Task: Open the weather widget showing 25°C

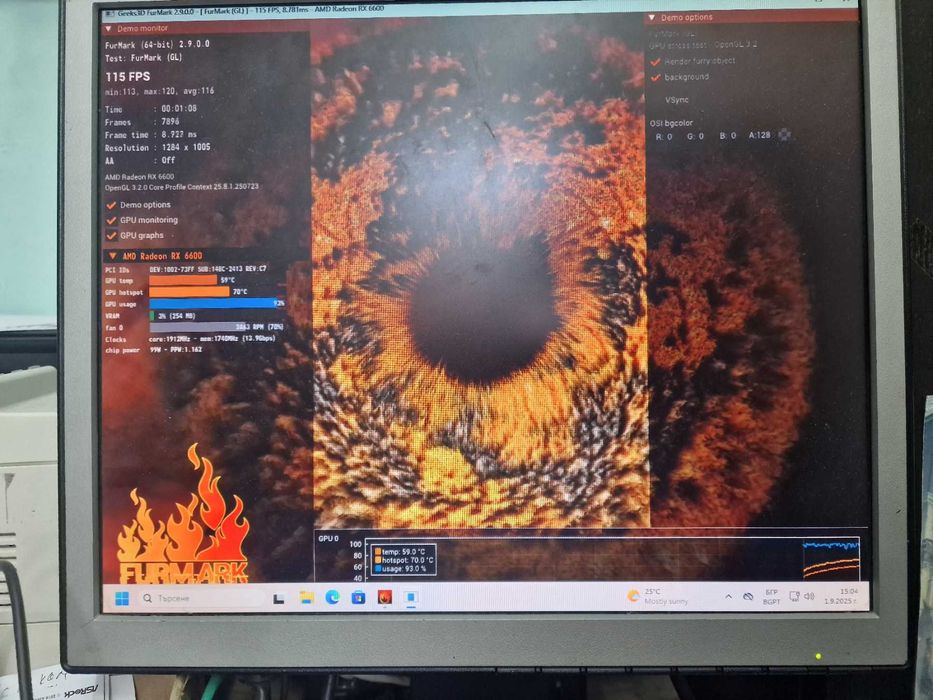Action: (x=658, y=596)
